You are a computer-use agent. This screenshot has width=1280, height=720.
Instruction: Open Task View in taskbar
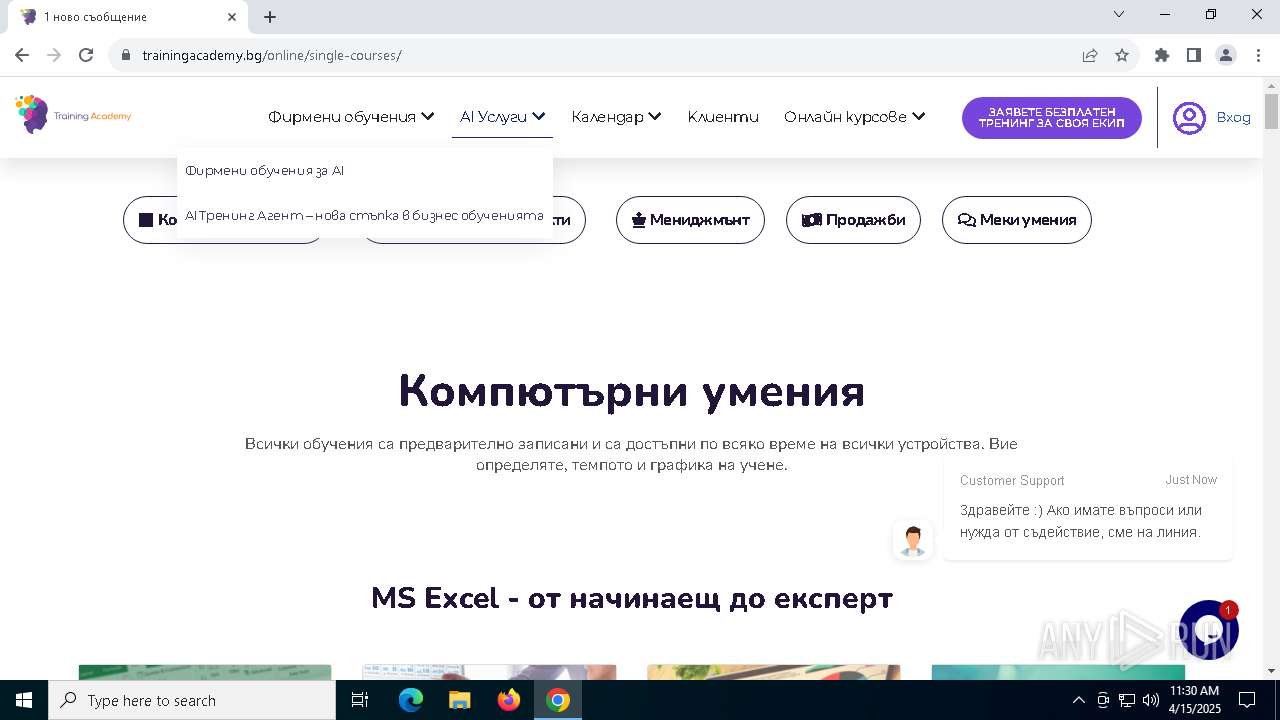point(361,700)
